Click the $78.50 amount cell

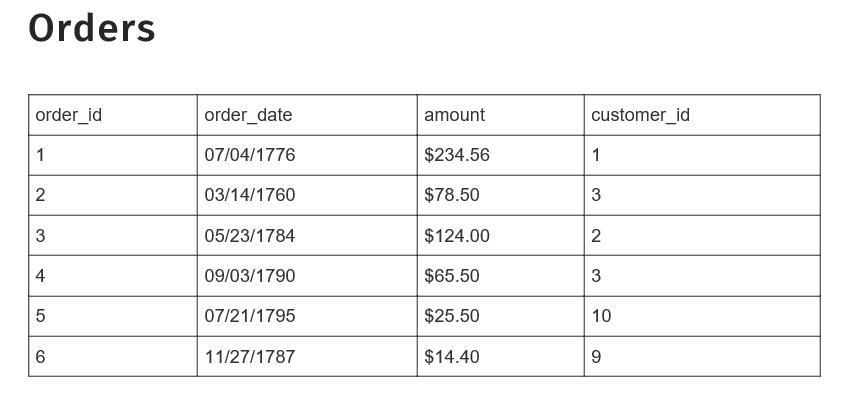click(x=452, y=195)
